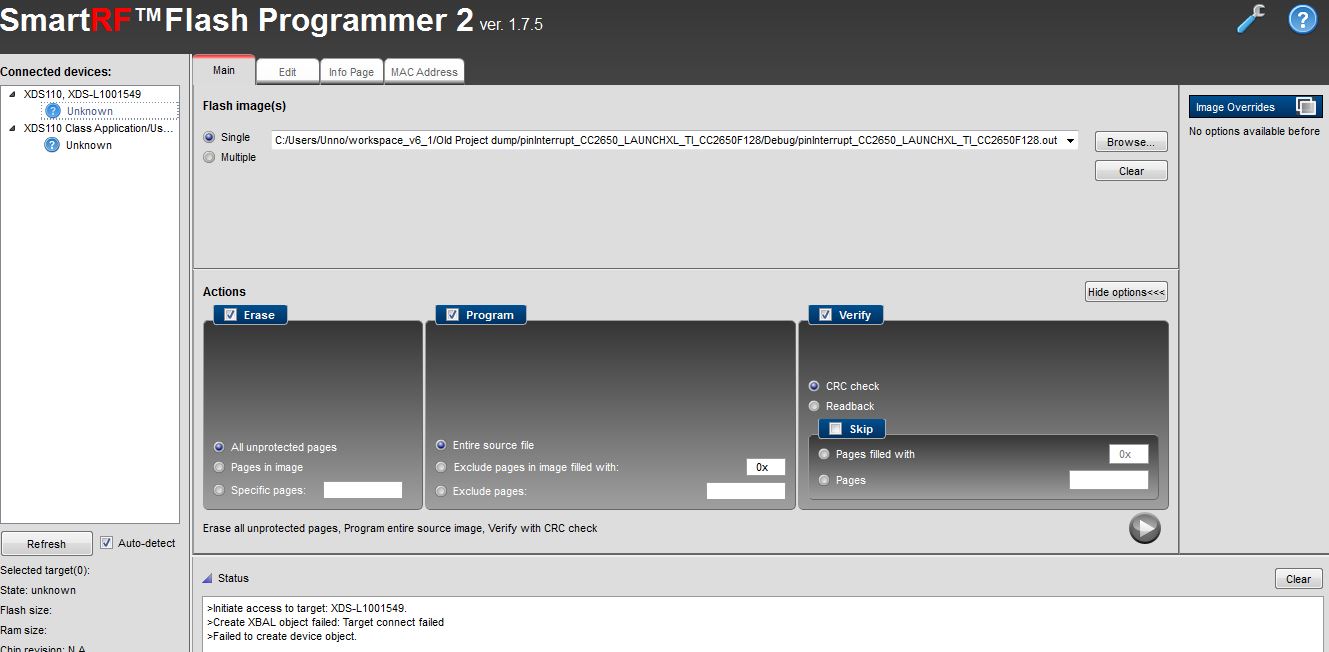Click the Exclude pages input field
1329x652 pixels.
[x=746, y=491]
